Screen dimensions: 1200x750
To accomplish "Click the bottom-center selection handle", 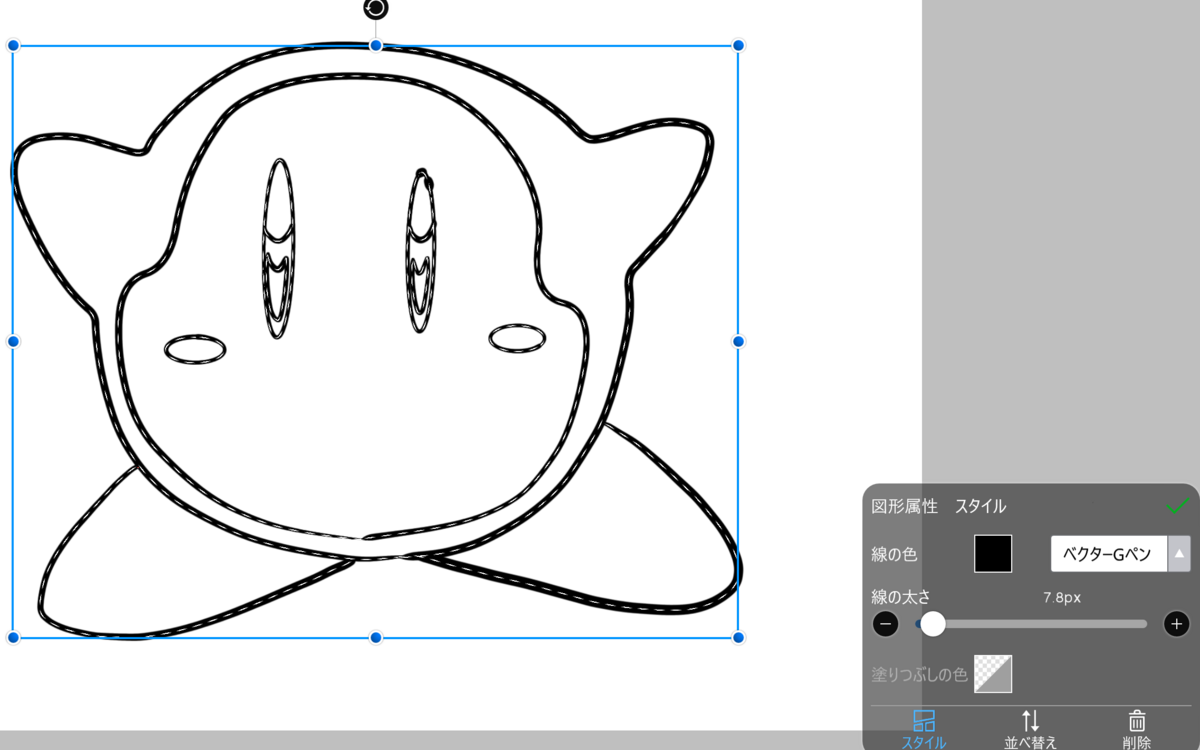I will point(376,637).
